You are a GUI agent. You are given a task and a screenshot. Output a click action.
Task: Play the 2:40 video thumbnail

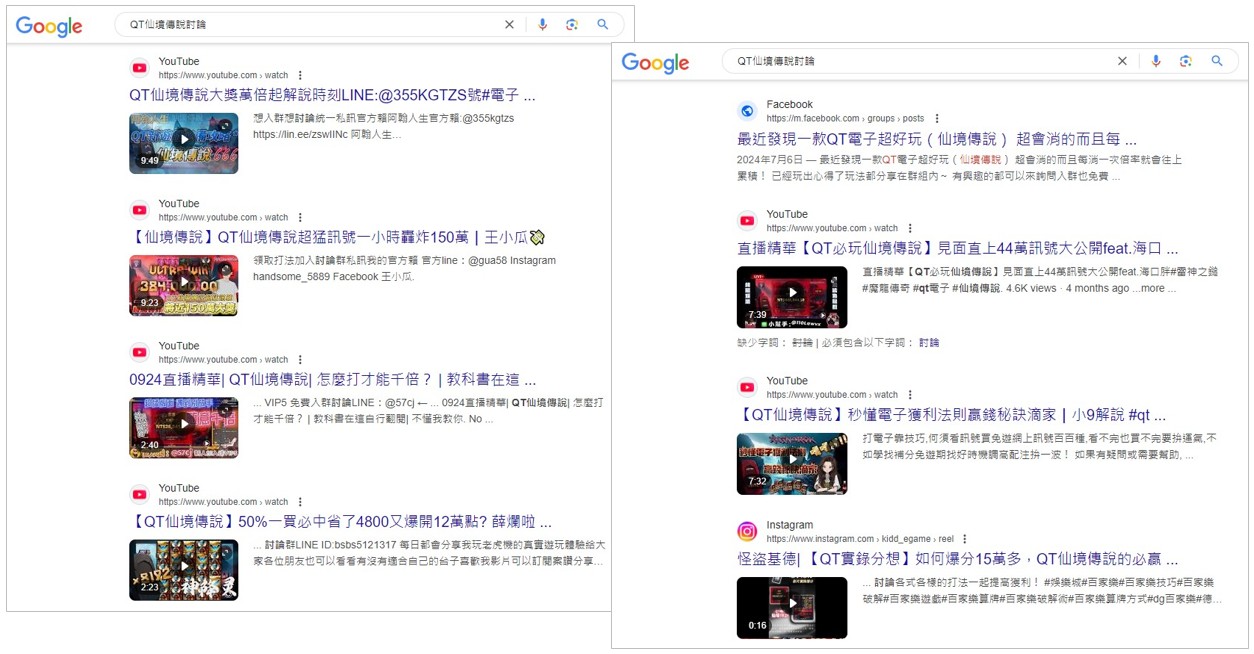(184, 427)
